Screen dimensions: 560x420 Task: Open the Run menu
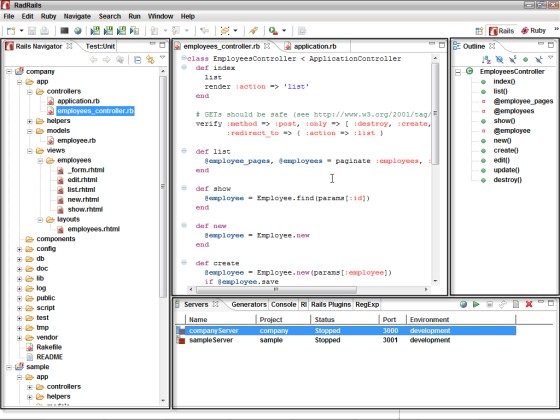pos(134,16)
